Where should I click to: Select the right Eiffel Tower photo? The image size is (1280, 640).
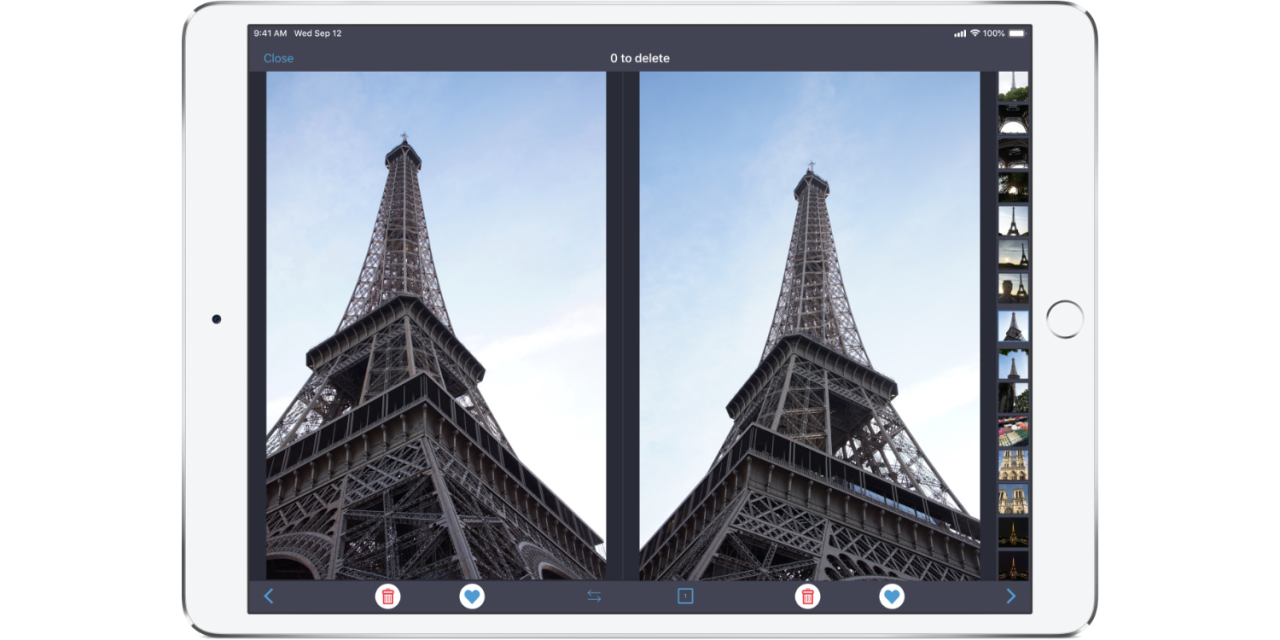coord(809,325)
